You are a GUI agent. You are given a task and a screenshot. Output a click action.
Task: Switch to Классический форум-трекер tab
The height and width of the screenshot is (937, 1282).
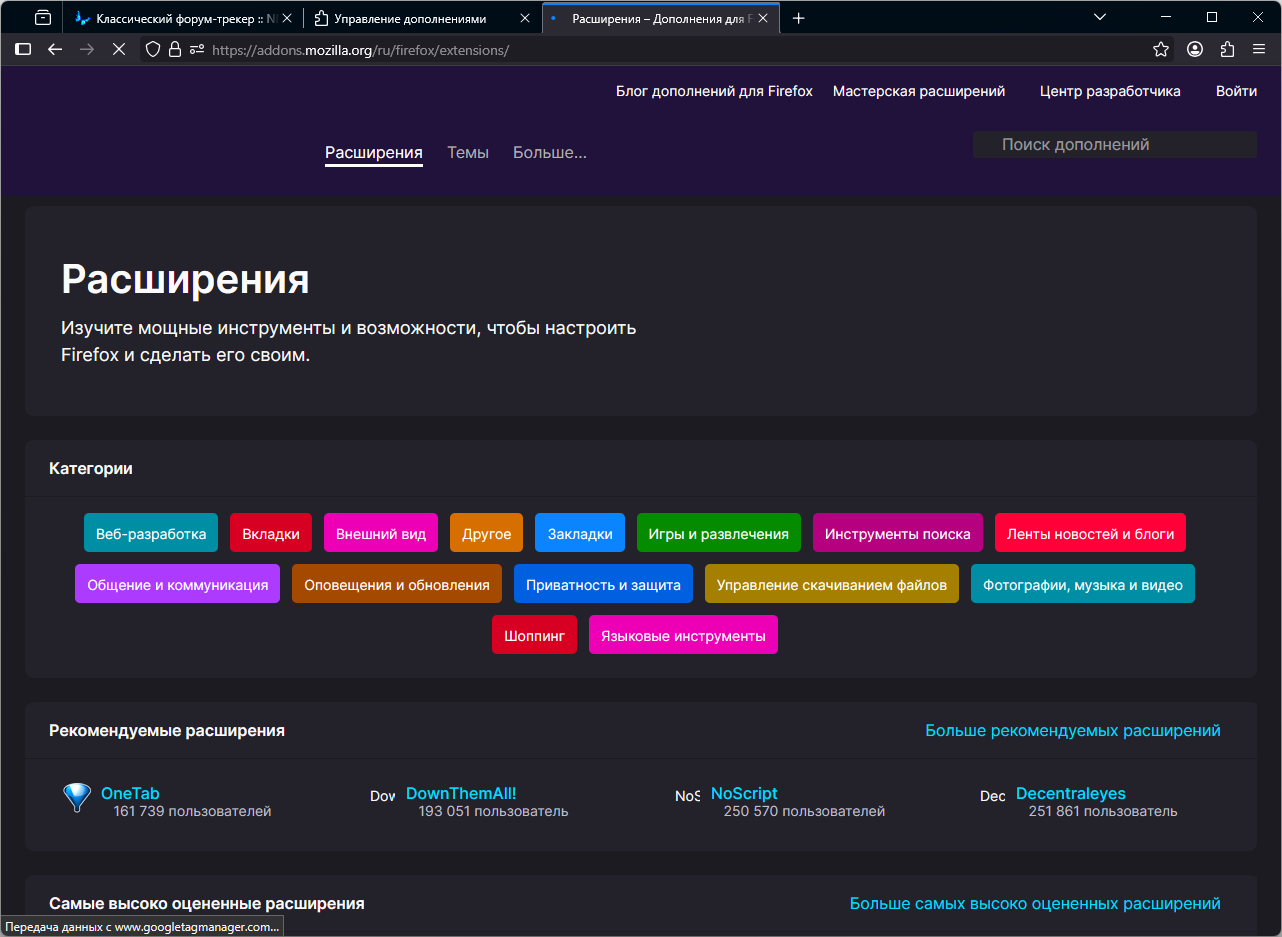point(183,18)
